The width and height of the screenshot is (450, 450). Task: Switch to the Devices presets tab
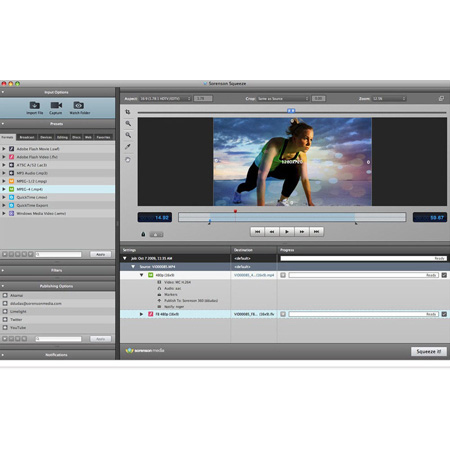pos(46,137)
